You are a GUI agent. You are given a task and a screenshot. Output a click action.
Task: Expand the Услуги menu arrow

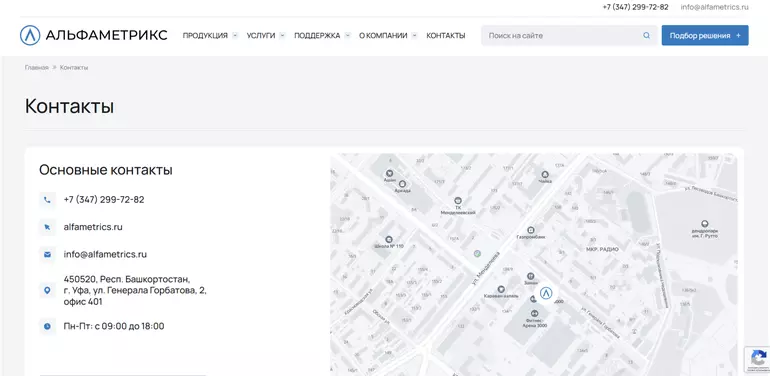[282, 35]
